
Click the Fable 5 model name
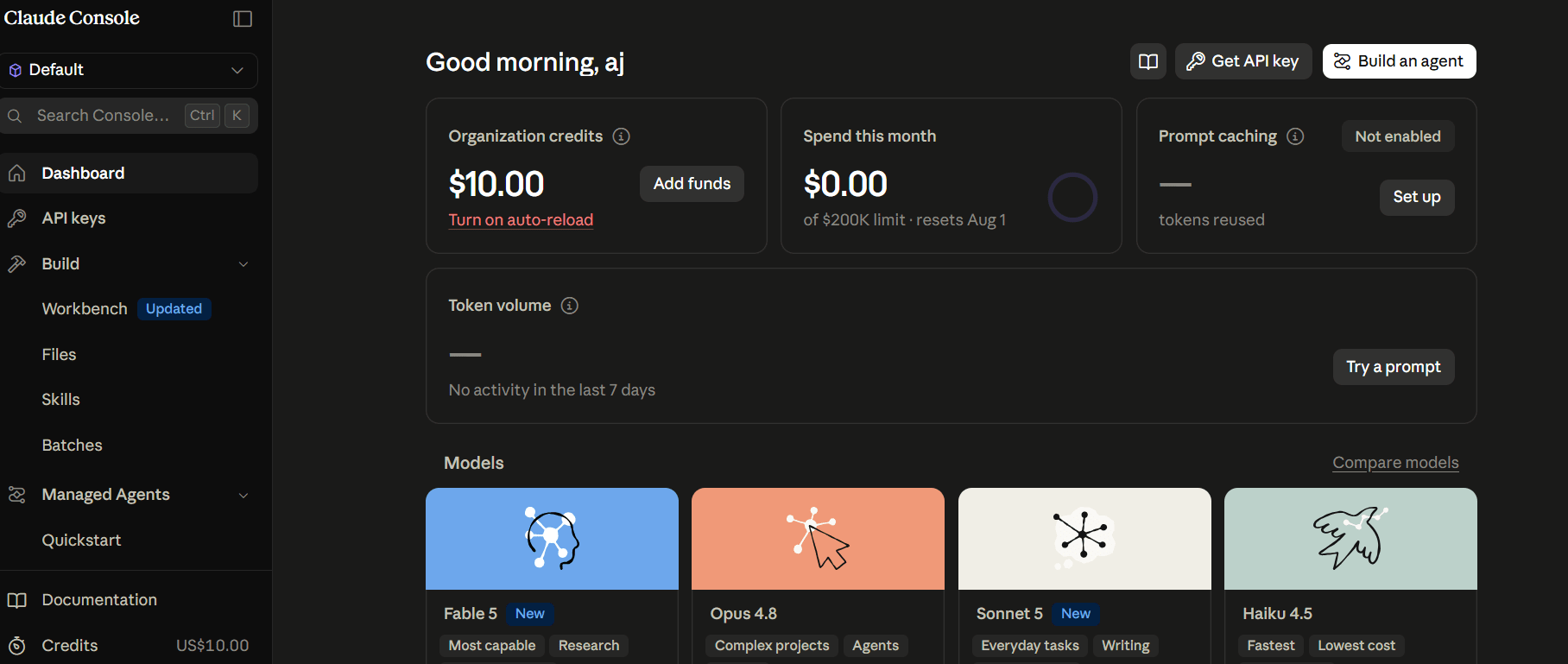[x=471, y=614]
